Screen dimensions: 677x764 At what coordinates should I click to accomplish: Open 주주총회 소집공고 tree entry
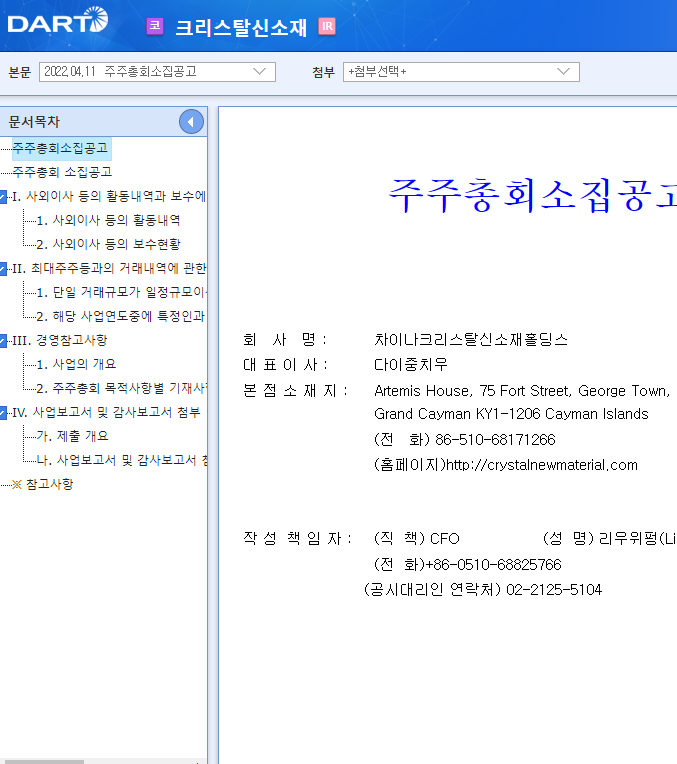click(62, 172)
